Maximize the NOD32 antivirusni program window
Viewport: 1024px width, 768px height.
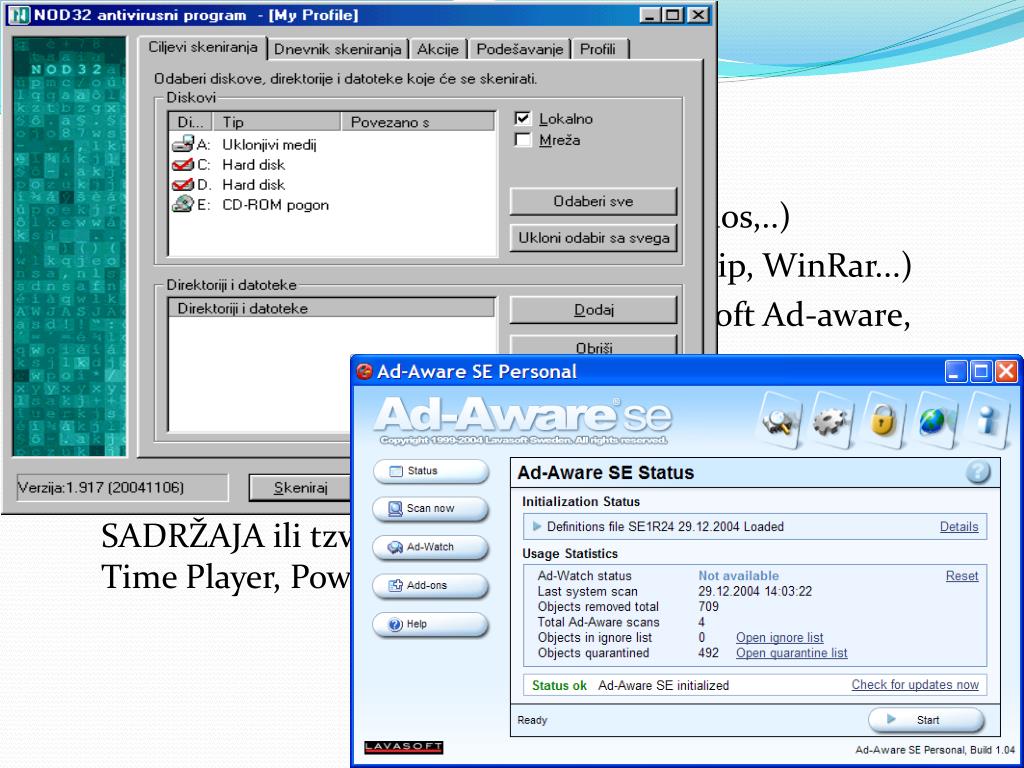pyautogui.click(x=671, y=15)
